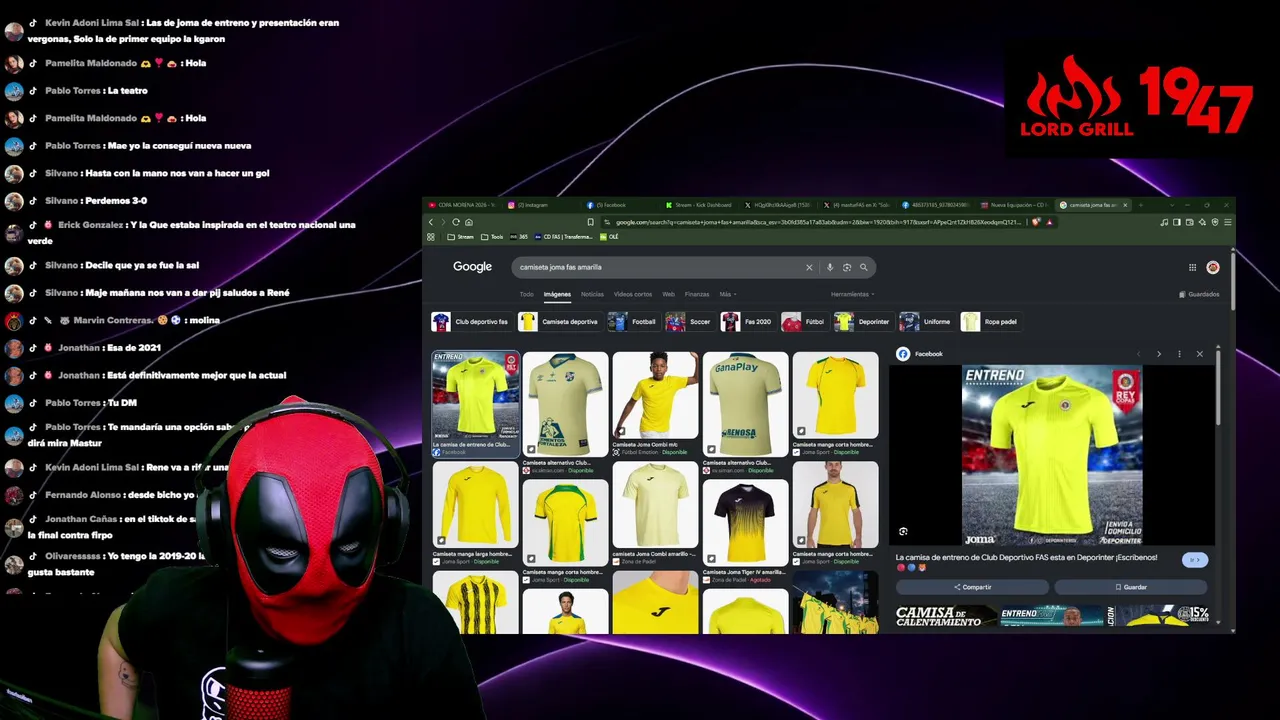This screenshot has height=720, width=1280.
Task: Filter by the Fas 2020 chip
Action: 747,322
